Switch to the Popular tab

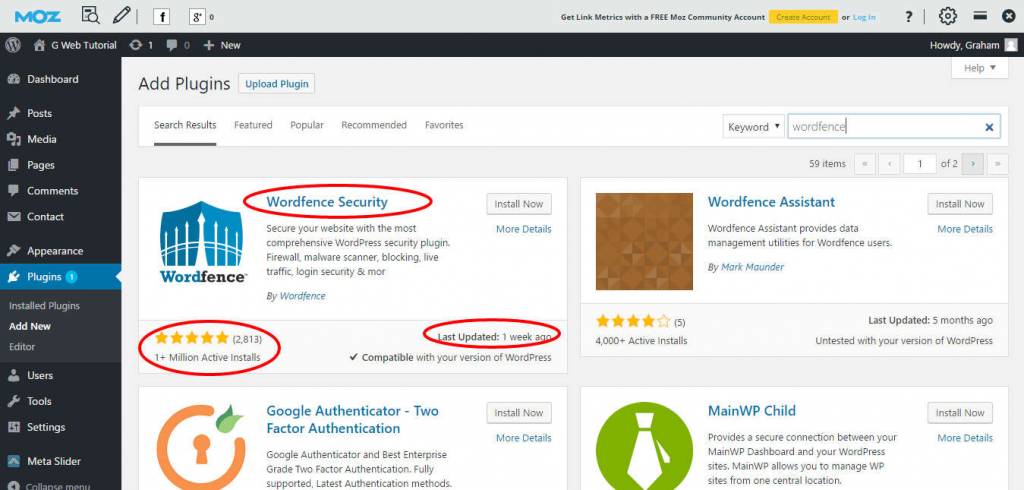(x=307, y=125)
